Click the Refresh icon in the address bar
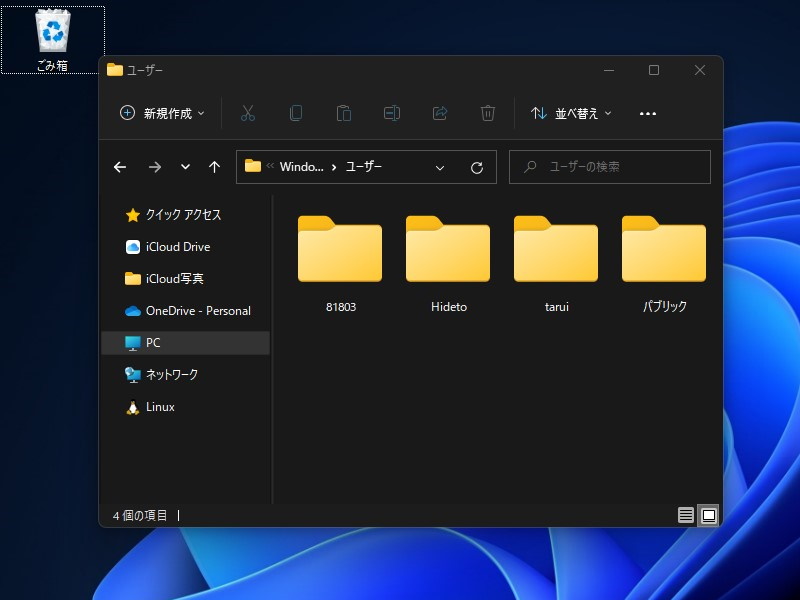The width and height of the screenshot is (800, 600). pos(475,167)
